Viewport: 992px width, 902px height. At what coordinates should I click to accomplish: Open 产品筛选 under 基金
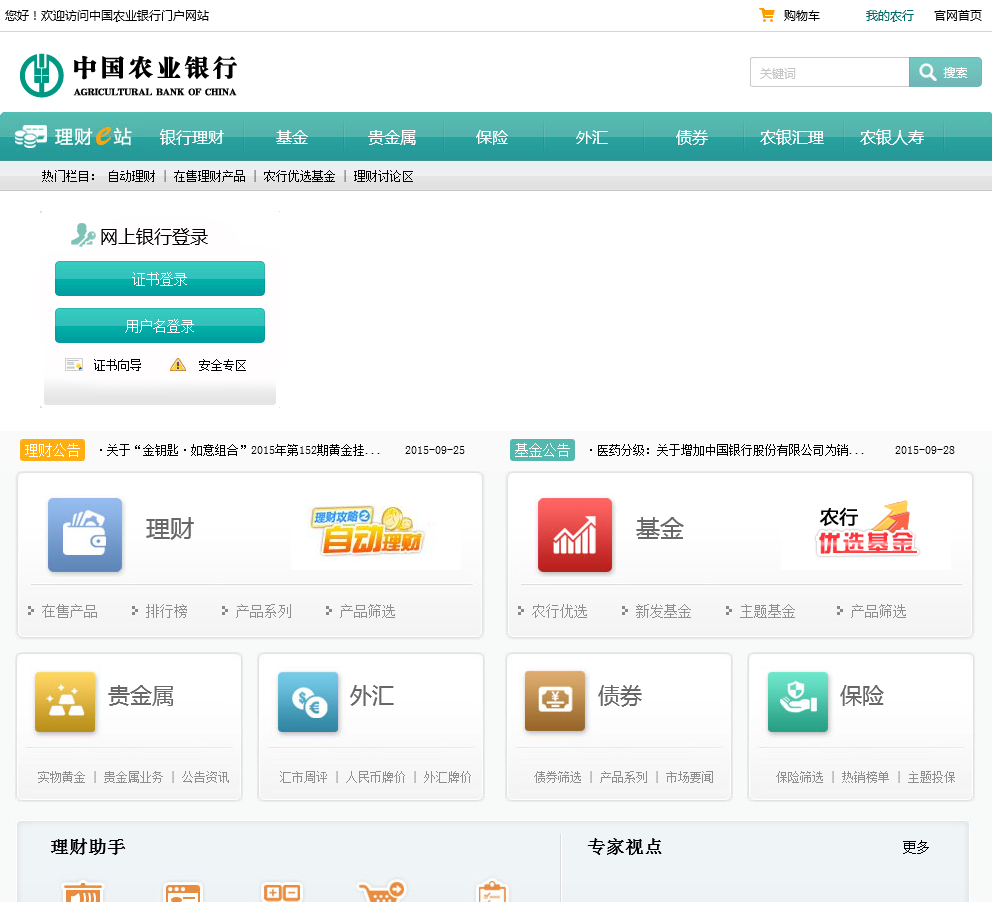click(877, 611)
